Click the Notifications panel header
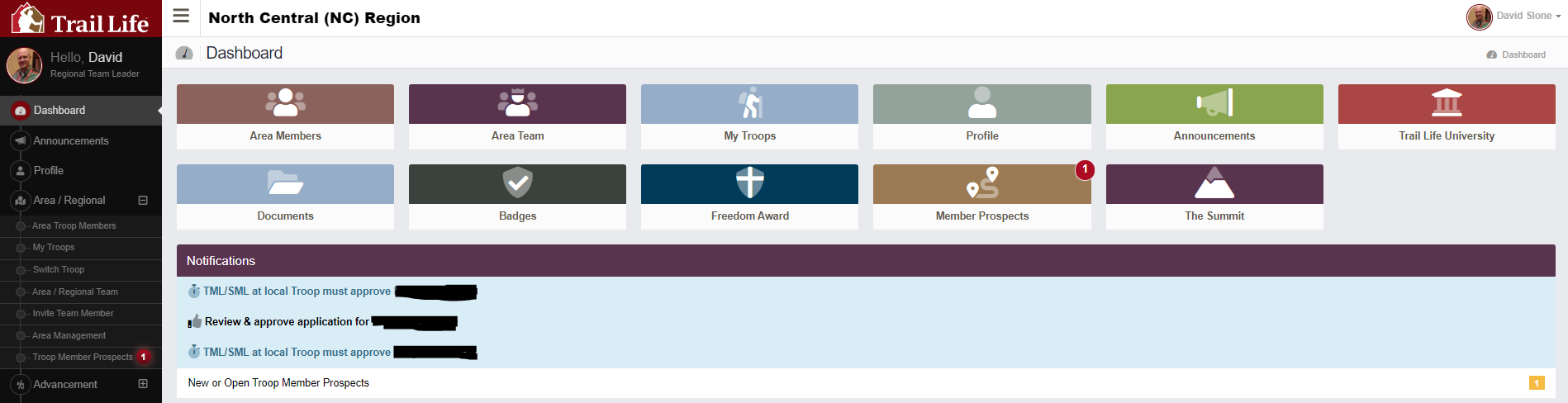 click(866, 261)
